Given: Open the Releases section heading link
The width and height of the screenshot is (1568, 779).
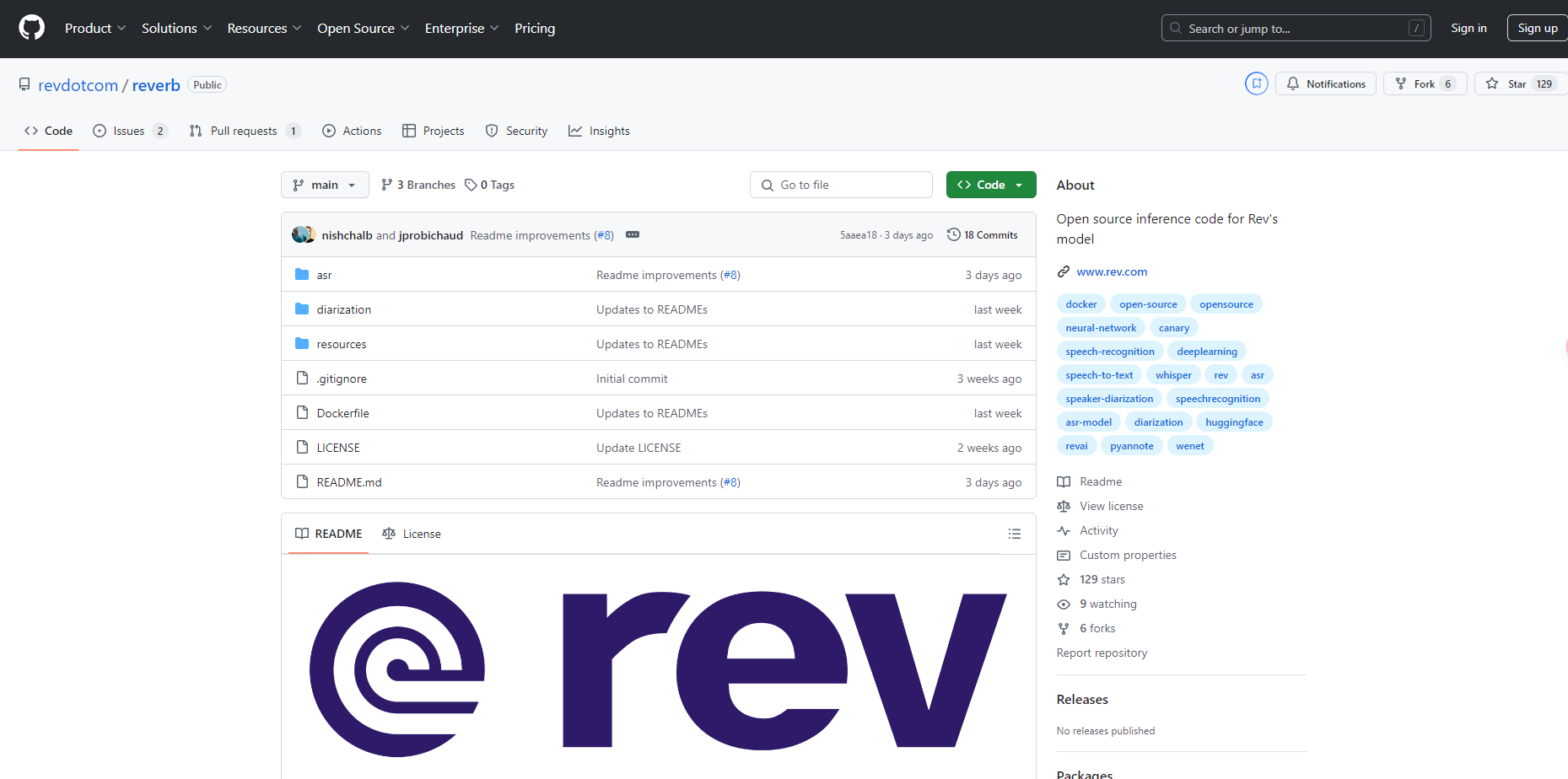Looking at the screenshot, I should pos(1082,699).
